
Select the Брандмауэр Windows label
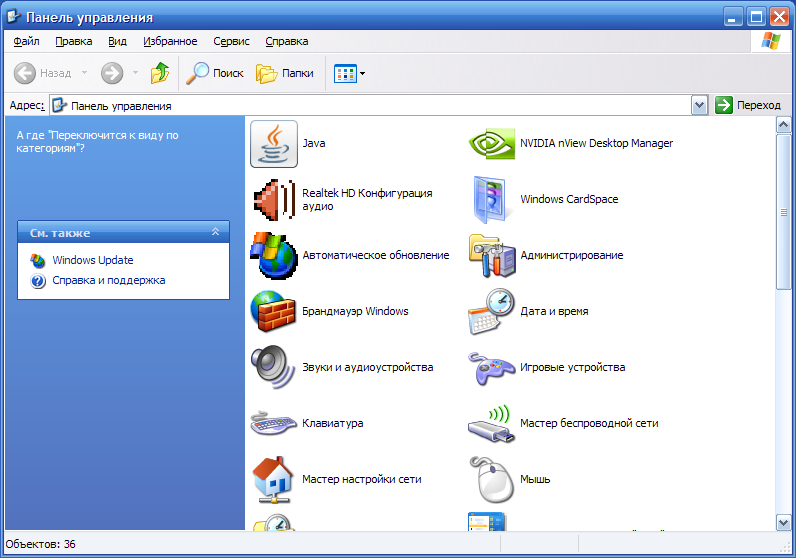coord(355,311)
